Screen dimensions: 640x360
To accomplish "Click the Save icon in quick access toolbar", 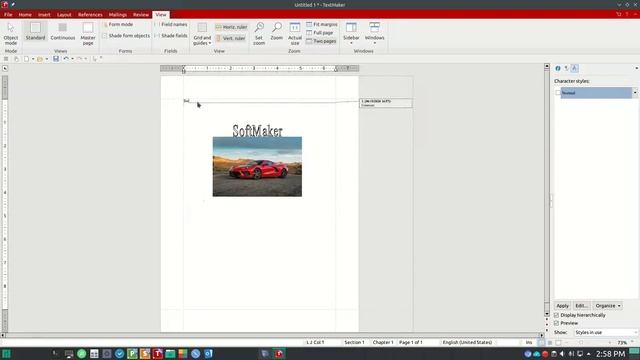I will [56, 59].
